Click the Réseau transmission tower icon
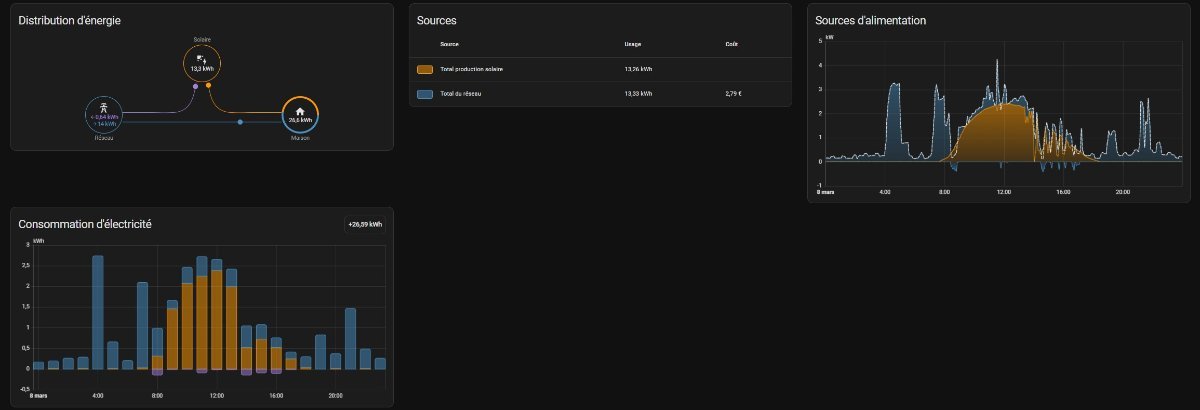Screen dimensions: 1200x410 tap(104, 106)
